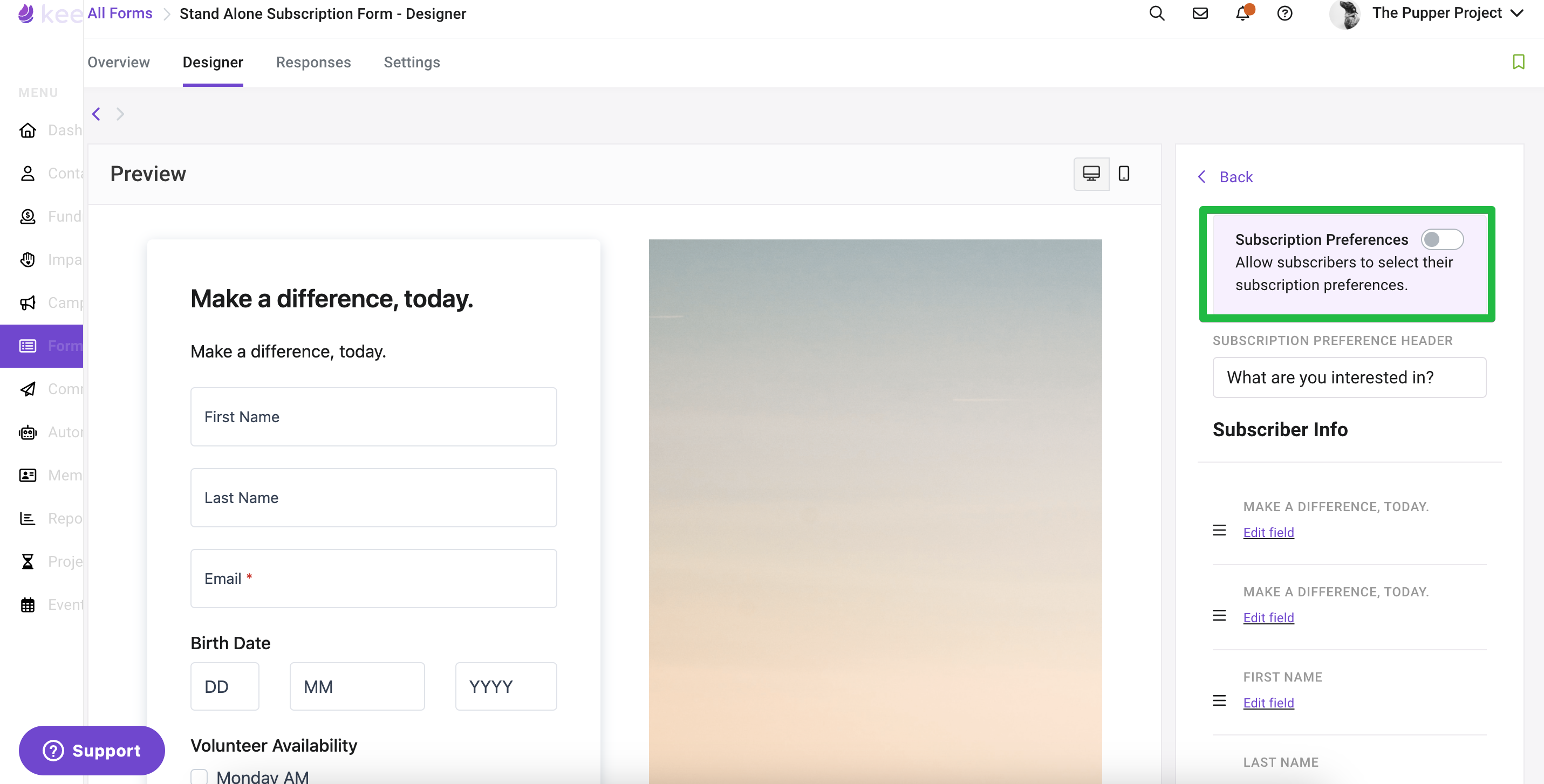This screenshot has width=1544, height=784.
Task: Click the green bookmark icon
Action: click(x=1518, y=61)
